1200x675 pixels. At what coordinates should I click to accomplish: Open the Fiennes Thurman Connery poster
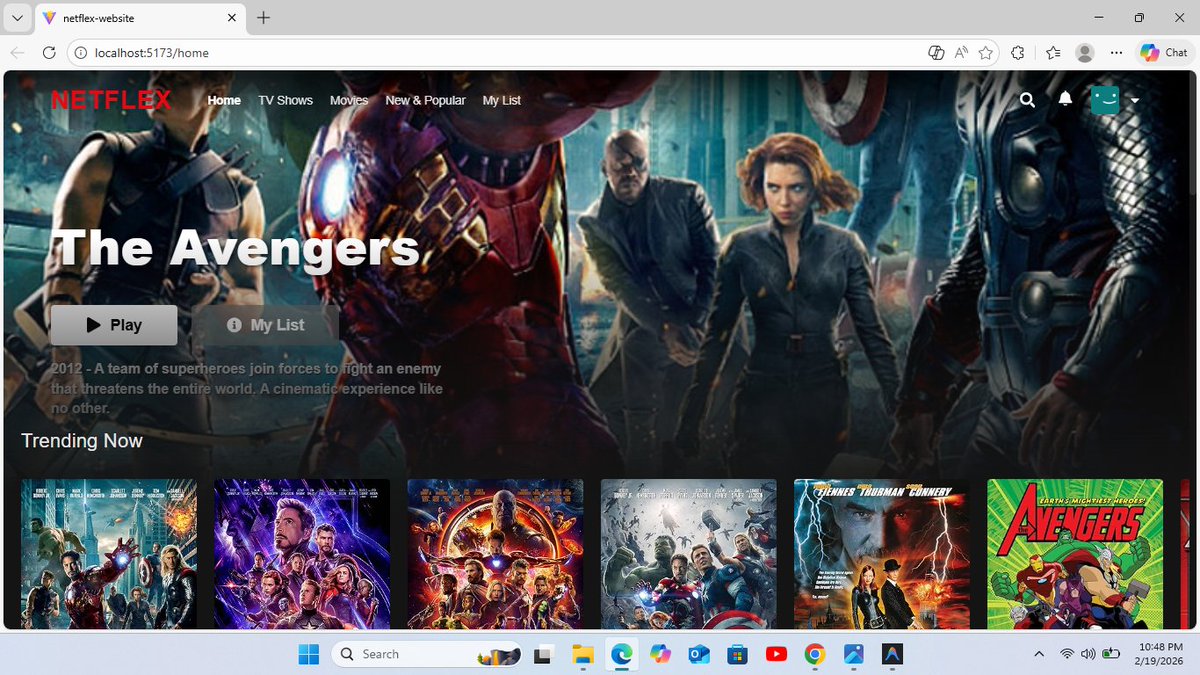[882, 553]
